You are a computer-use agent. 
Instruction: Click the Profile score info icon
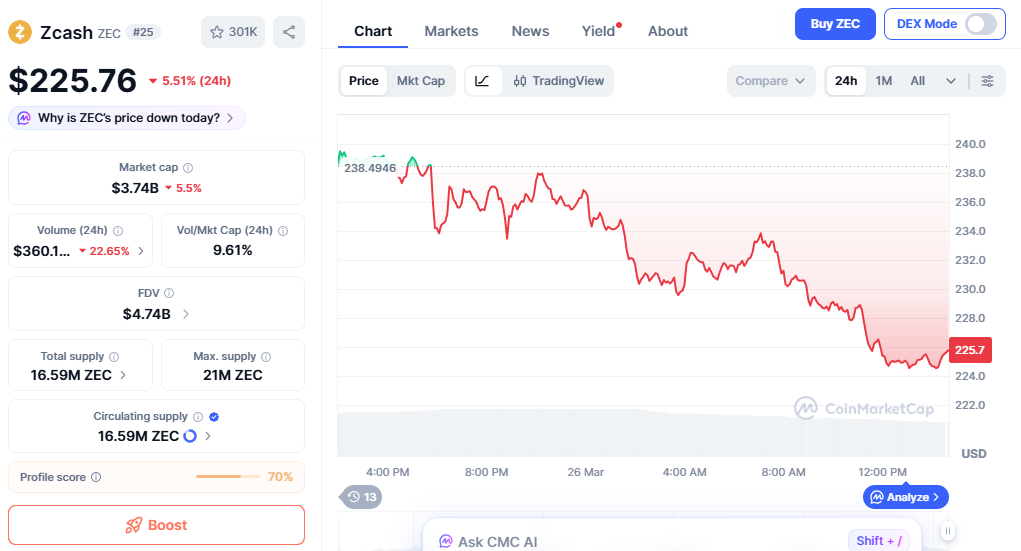coord(96,477)
